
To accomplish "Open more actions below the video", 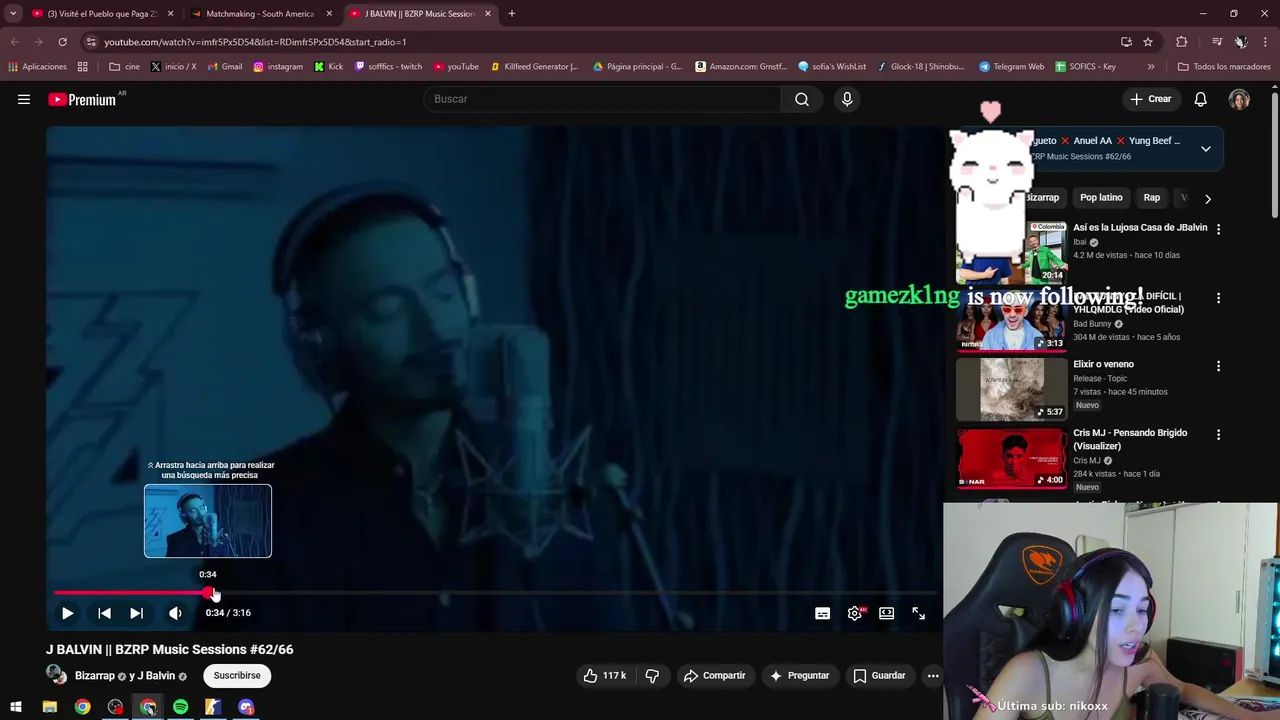I will point(932,676).
